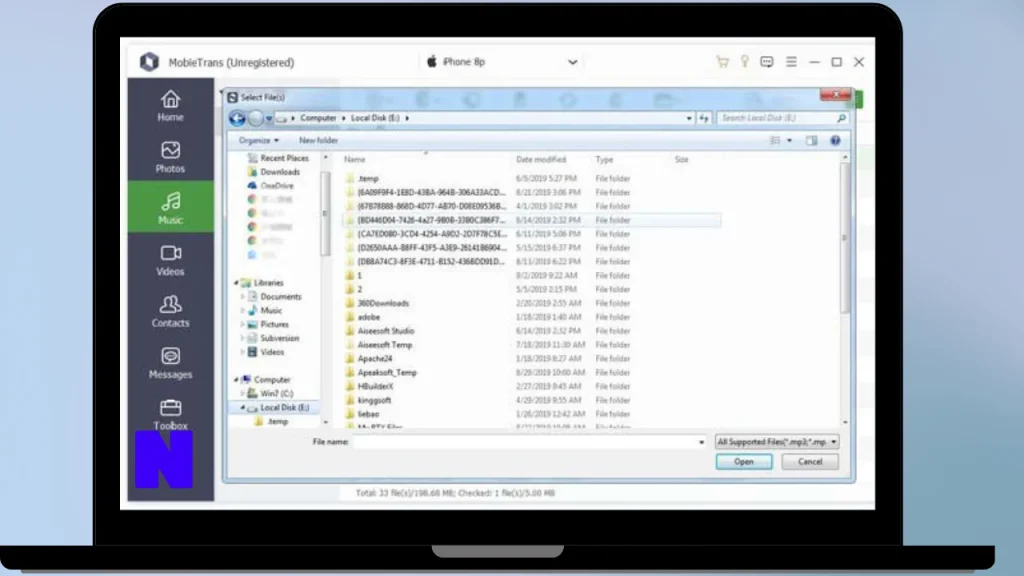The height and width of the screenshot is (576, 1024).
Task: Select OneDrive in navigation pane
Action: (x=271, y=185)
